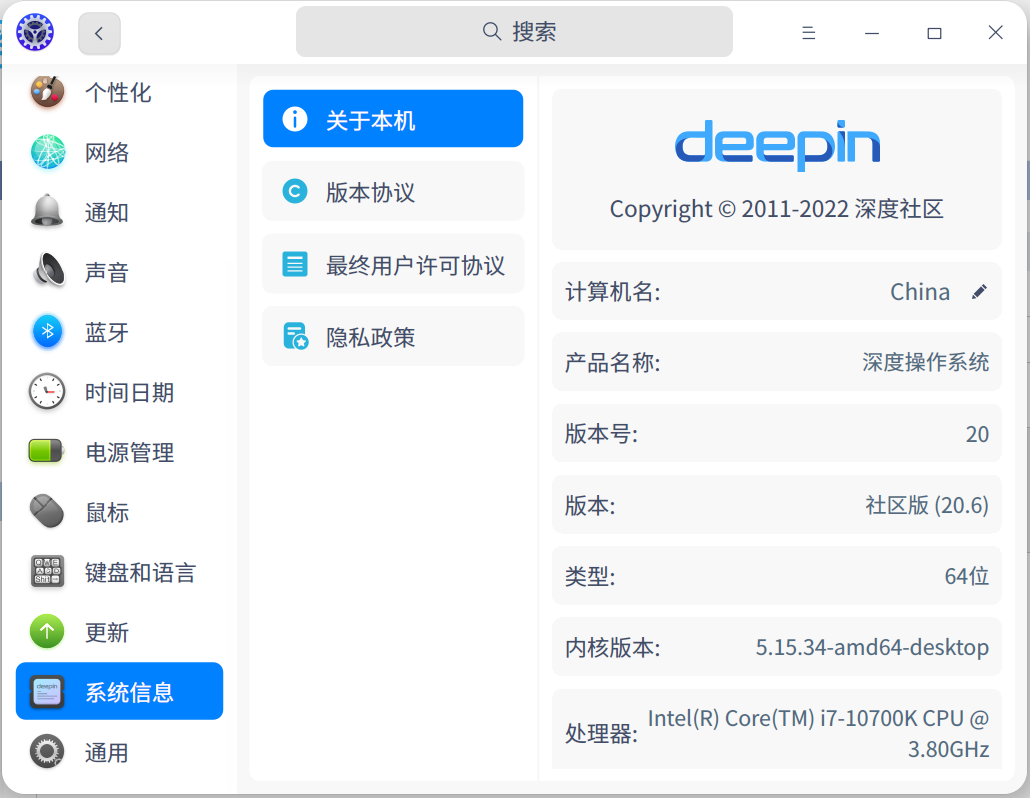Click the 处理器: label

601,733
